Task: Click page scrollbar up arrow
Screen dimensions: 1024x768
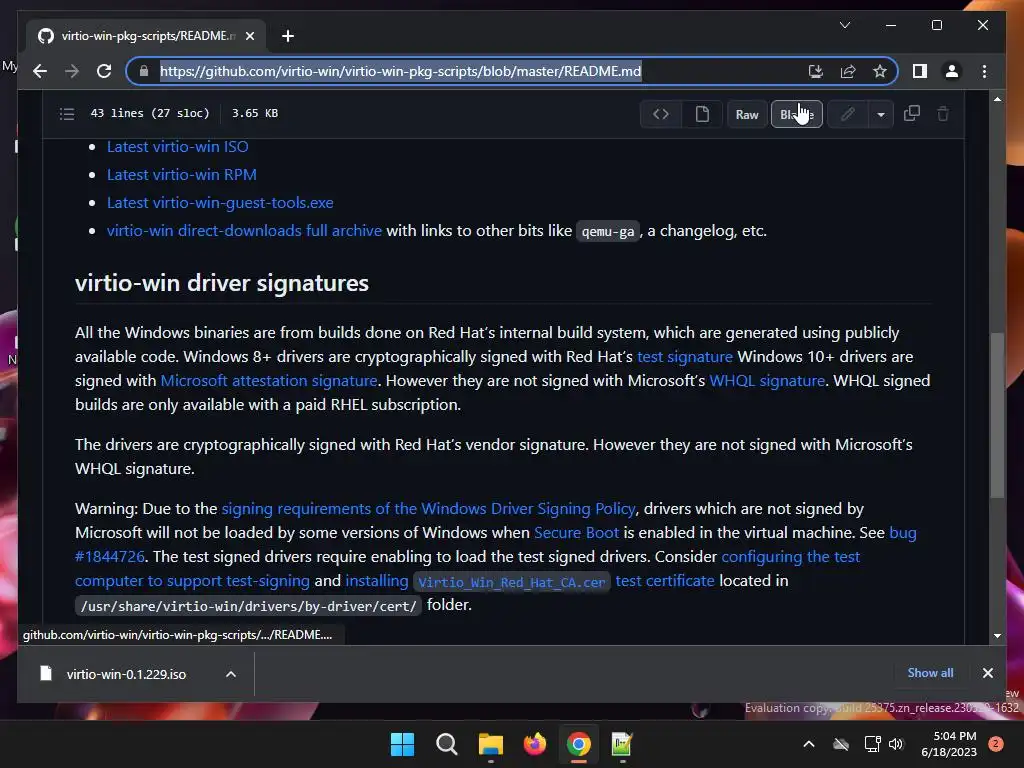Action: [997, 99]
